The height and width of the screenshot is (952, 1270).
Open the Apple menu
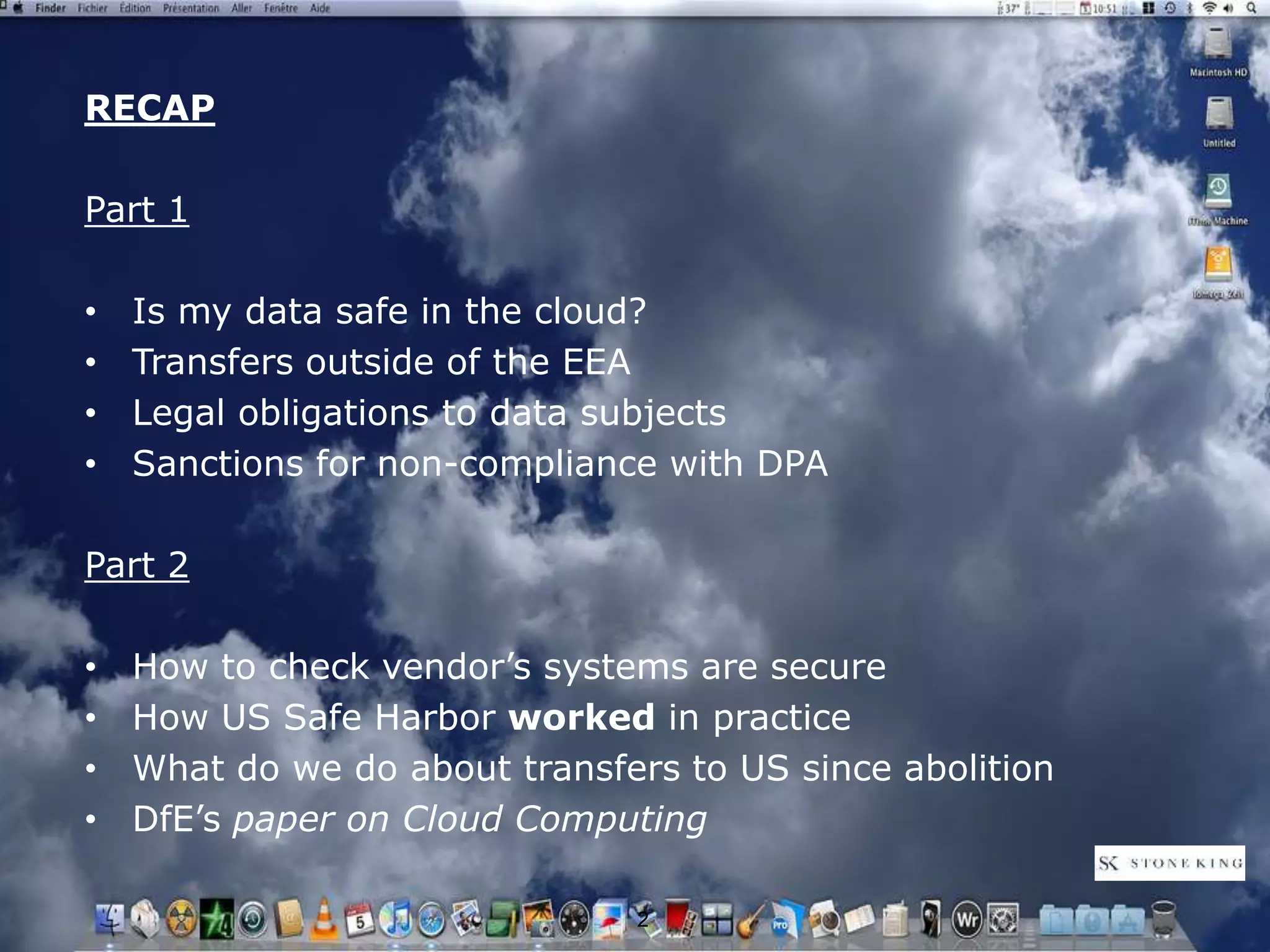click(18, 8)
